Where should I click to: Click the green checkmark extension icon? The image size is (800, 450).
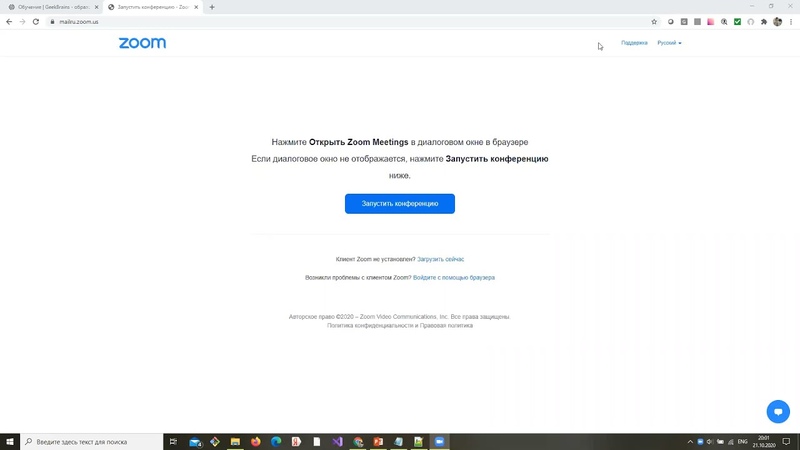(x=737, y=22)
